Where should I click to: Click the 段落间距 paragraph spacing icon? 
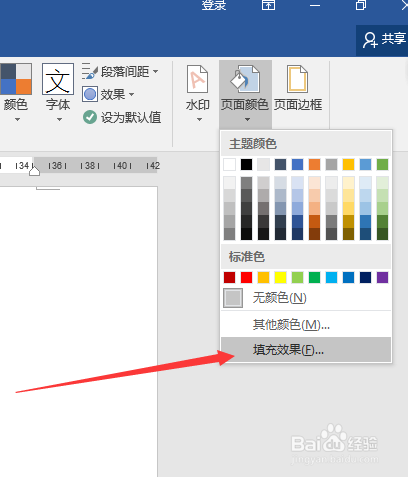coord(90,71)
